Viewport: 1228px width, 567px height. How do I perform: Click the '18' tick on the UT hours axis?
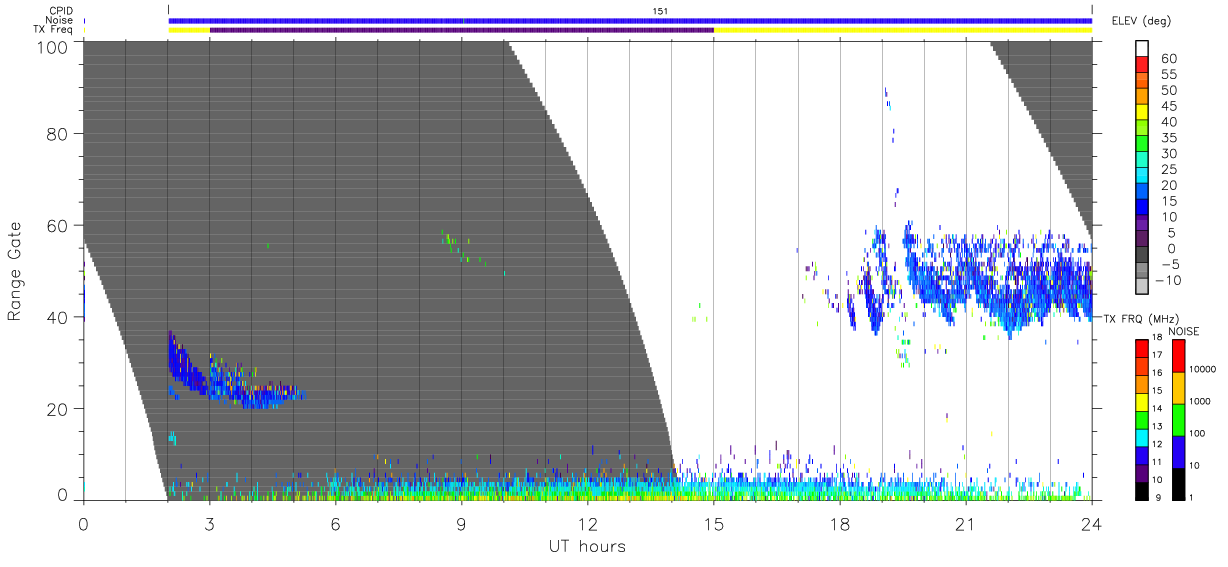(840, 523)
